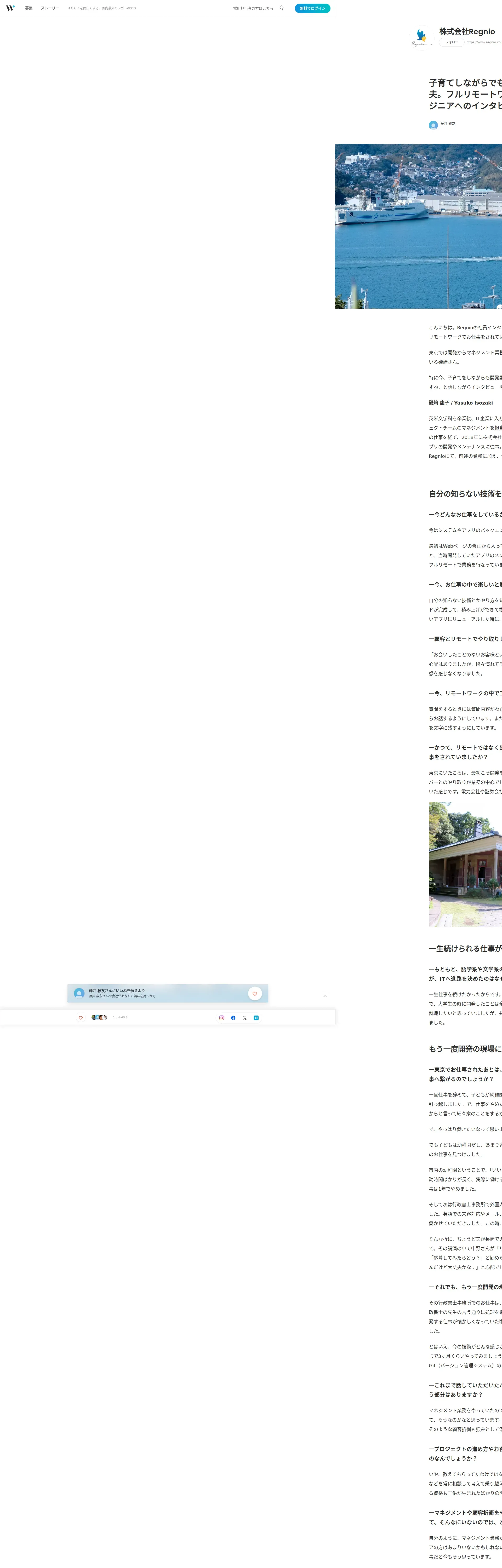Open the 株式会社Regnio company logo
The image size is (502, 1568).
pos(421,37)
